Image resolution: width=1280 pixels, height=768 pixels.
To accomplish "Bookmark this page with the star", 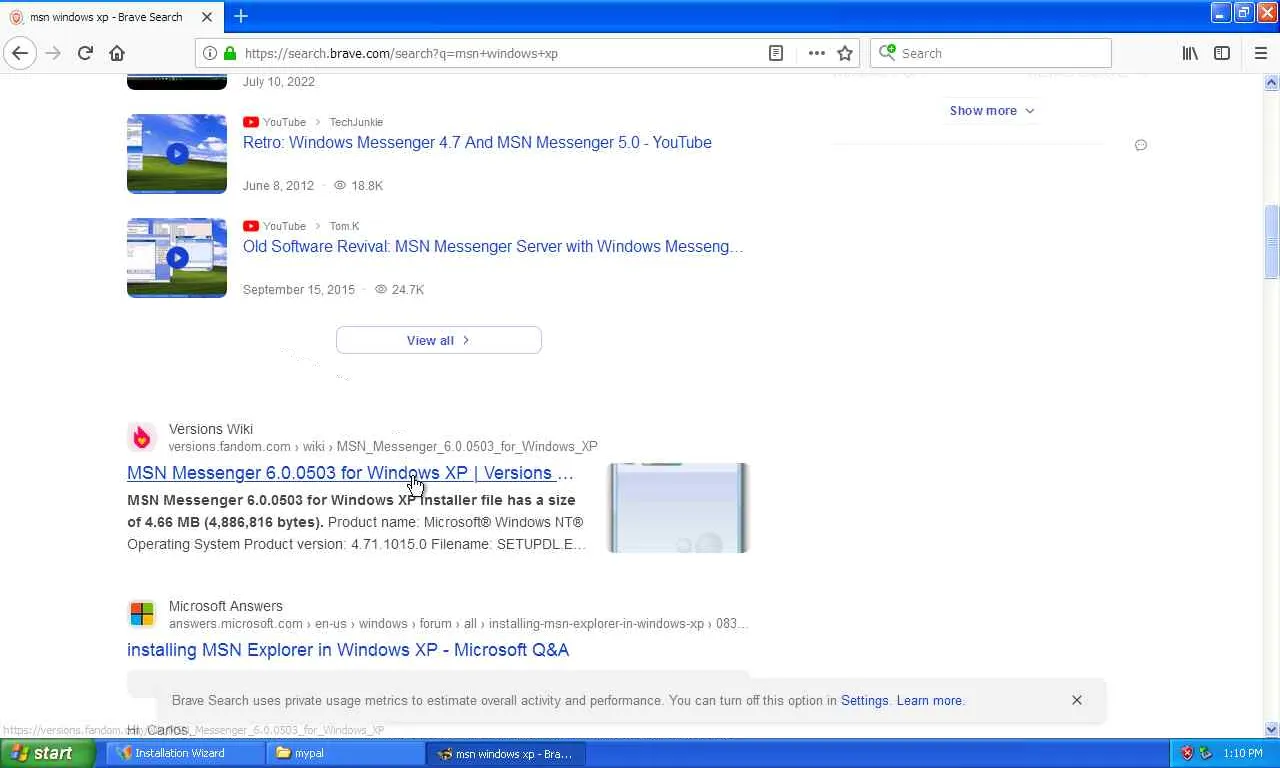I will [x=845, y=53].
